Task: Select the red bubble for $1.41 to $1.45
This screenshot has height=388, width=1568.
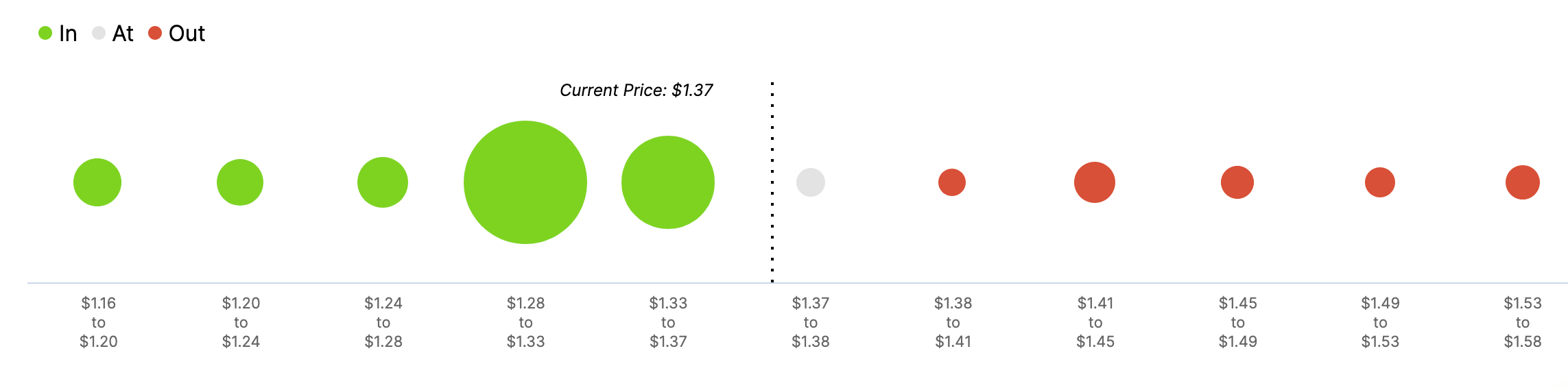Action: click(1095, 182)
